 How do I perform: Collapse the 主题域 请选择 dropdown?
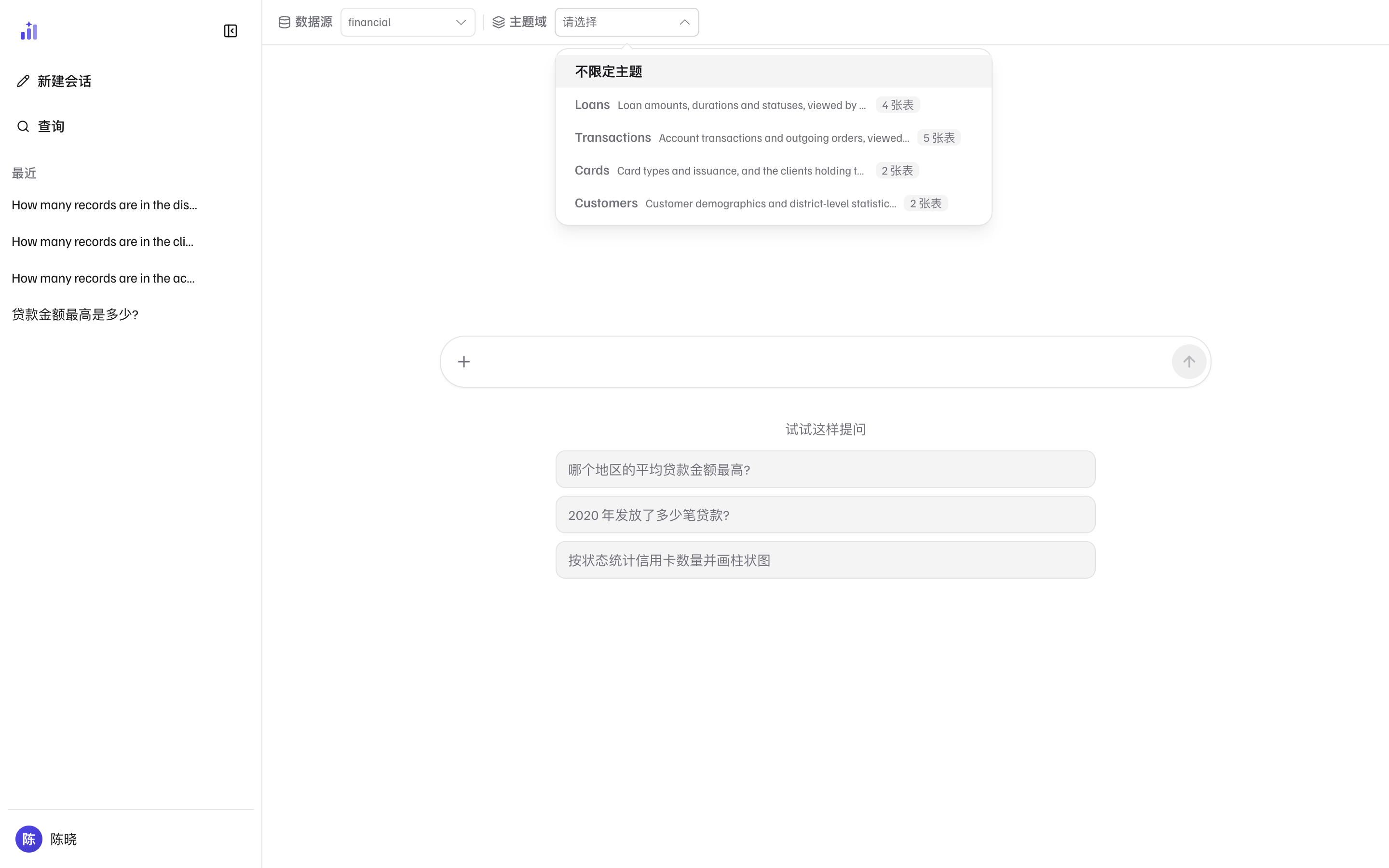pos(627,22)
